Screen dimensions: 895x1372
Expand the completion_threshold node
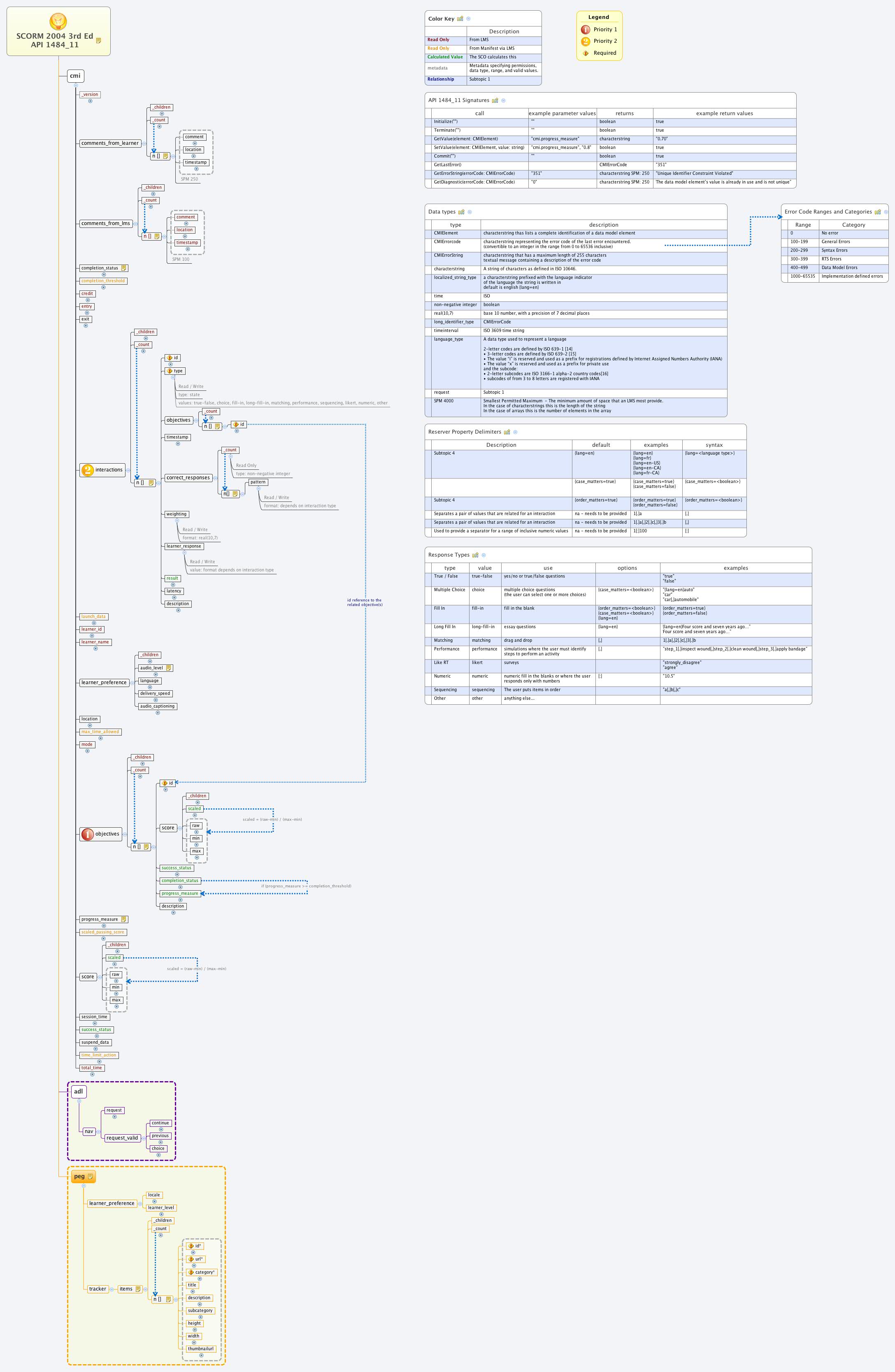[104, 288]
